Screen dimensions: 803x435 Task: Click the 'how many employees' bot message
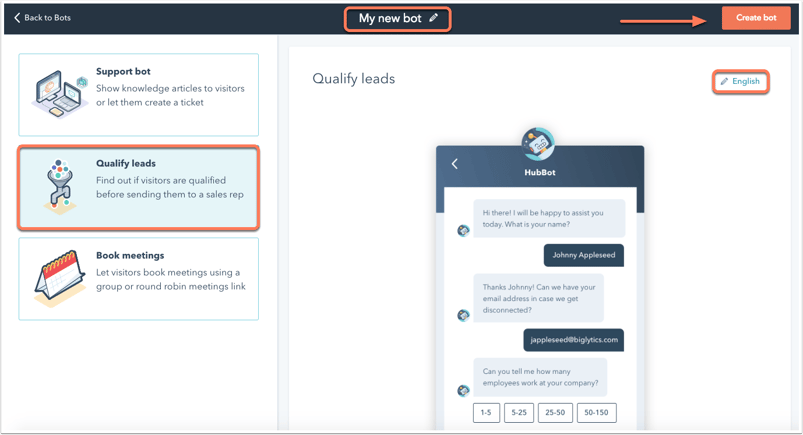[x=540, y=377]
